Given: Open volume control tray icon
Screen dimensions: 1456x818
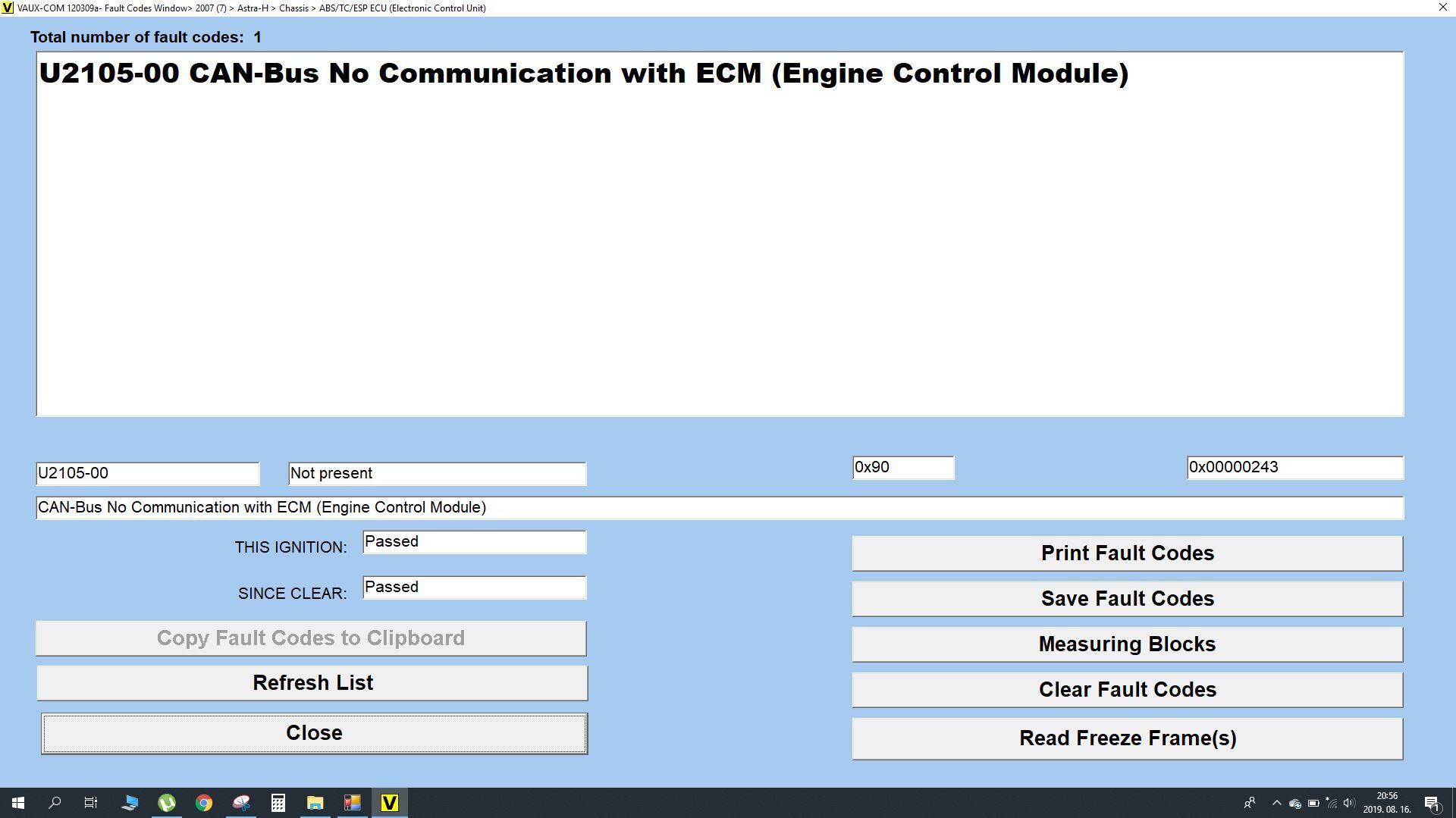Looking at the screenshot, I should tap(1349, 804).
